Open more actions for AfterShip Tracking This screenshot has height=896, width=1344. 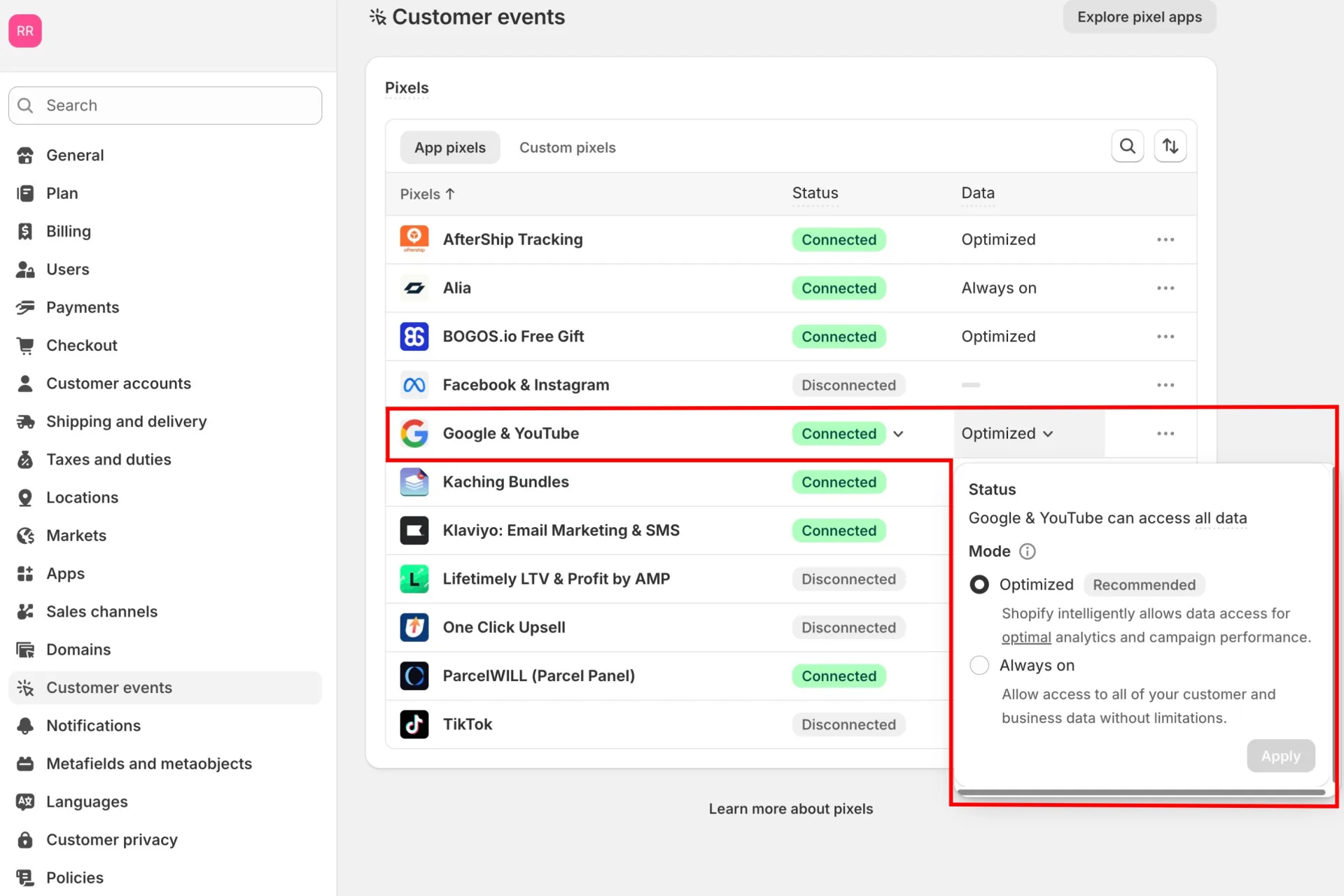[1165, 239]
